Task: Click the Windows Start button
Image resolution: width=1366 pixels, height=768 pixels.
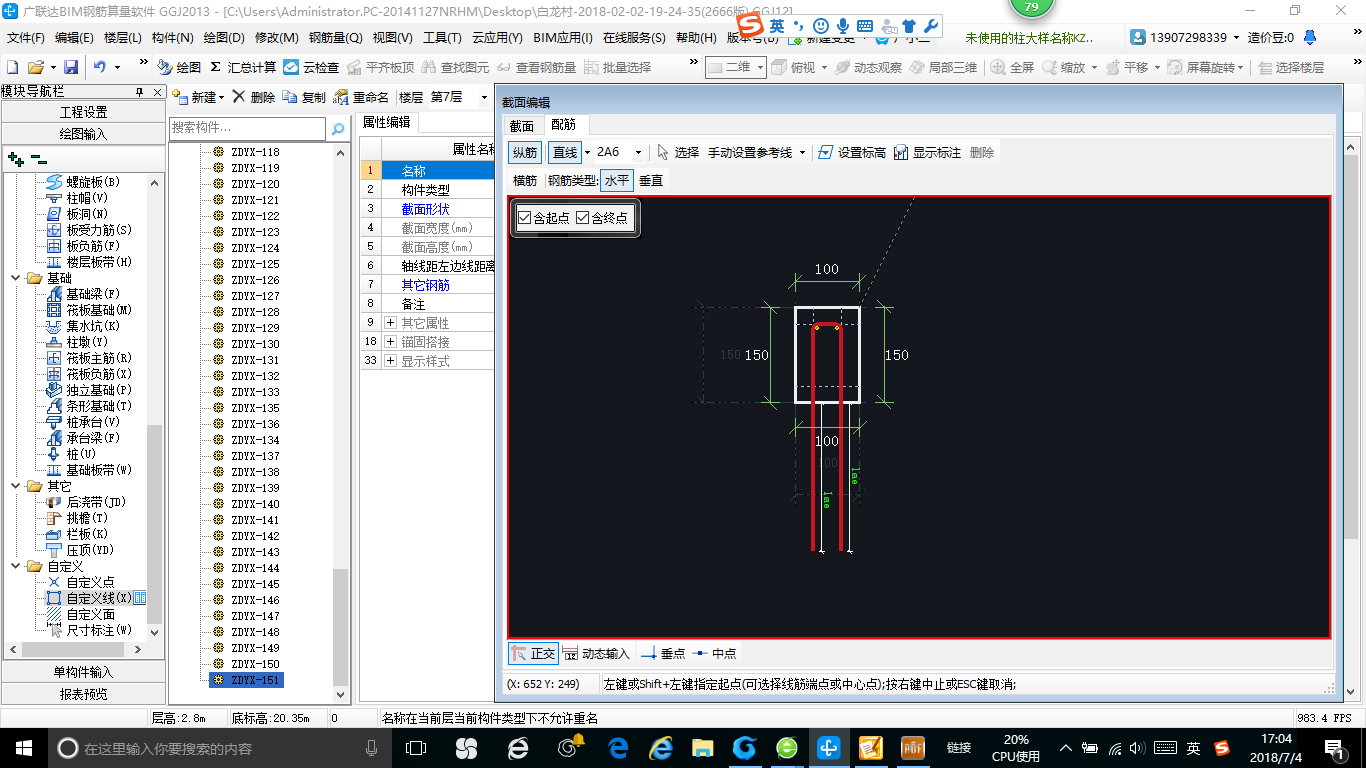Action: [x=22, y=747]
